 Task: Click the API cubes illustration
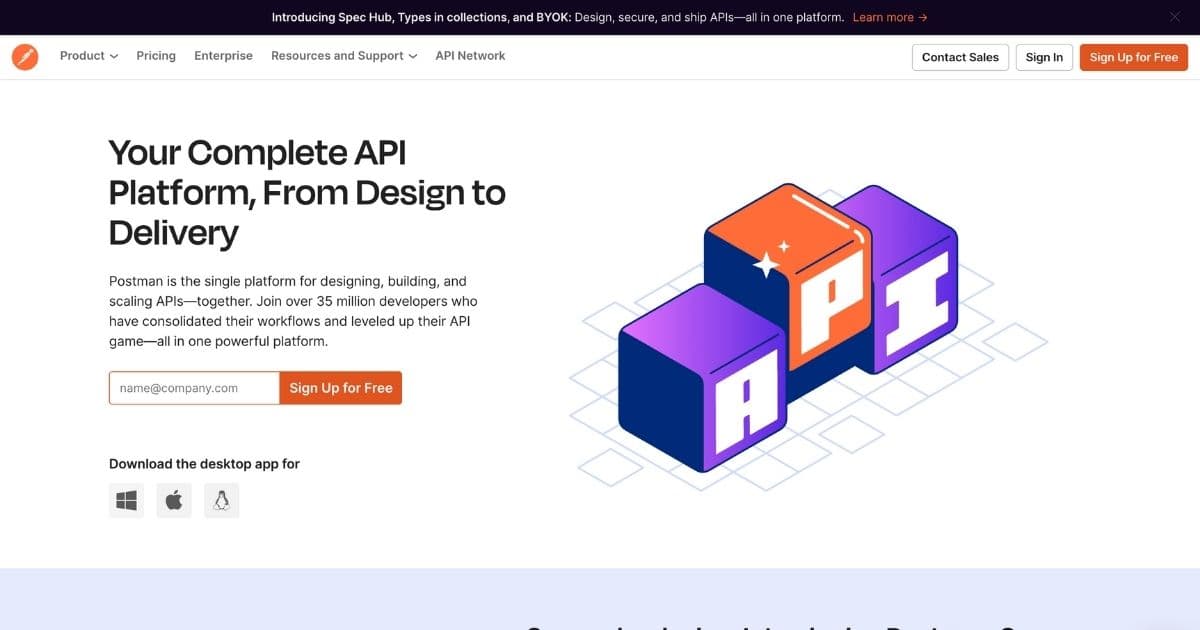[808, 335]
